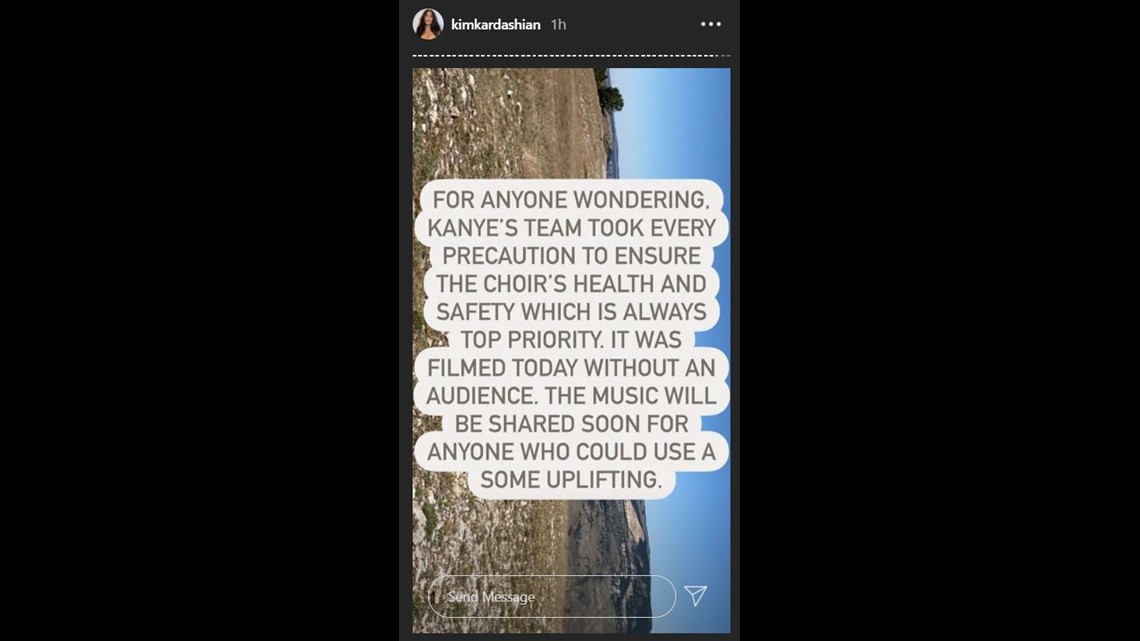Click the dashed story progress bar
The image size is (1140, 641).
(571, 55)
